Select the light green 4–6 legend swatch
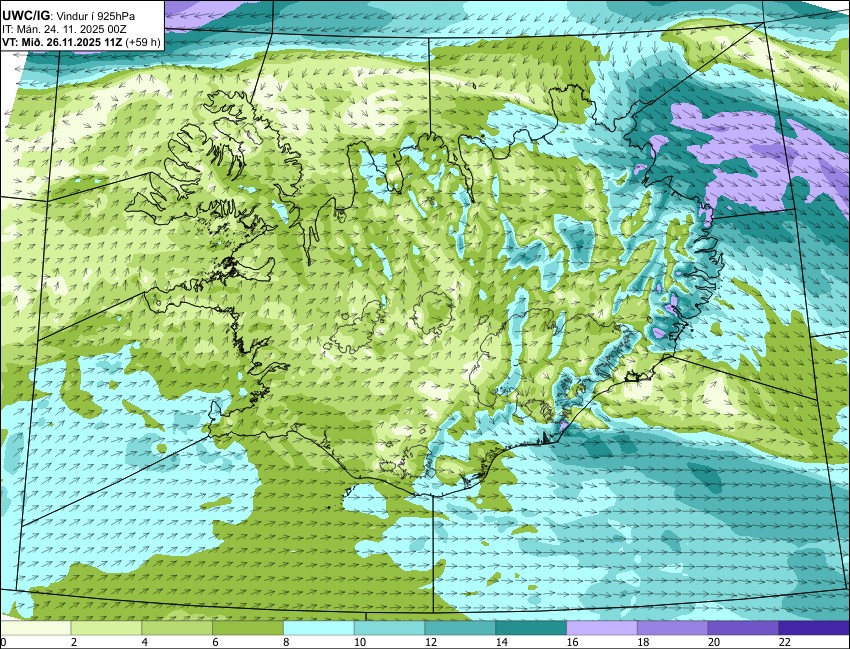This screenshot has width=850, height=649. (177, 628)
